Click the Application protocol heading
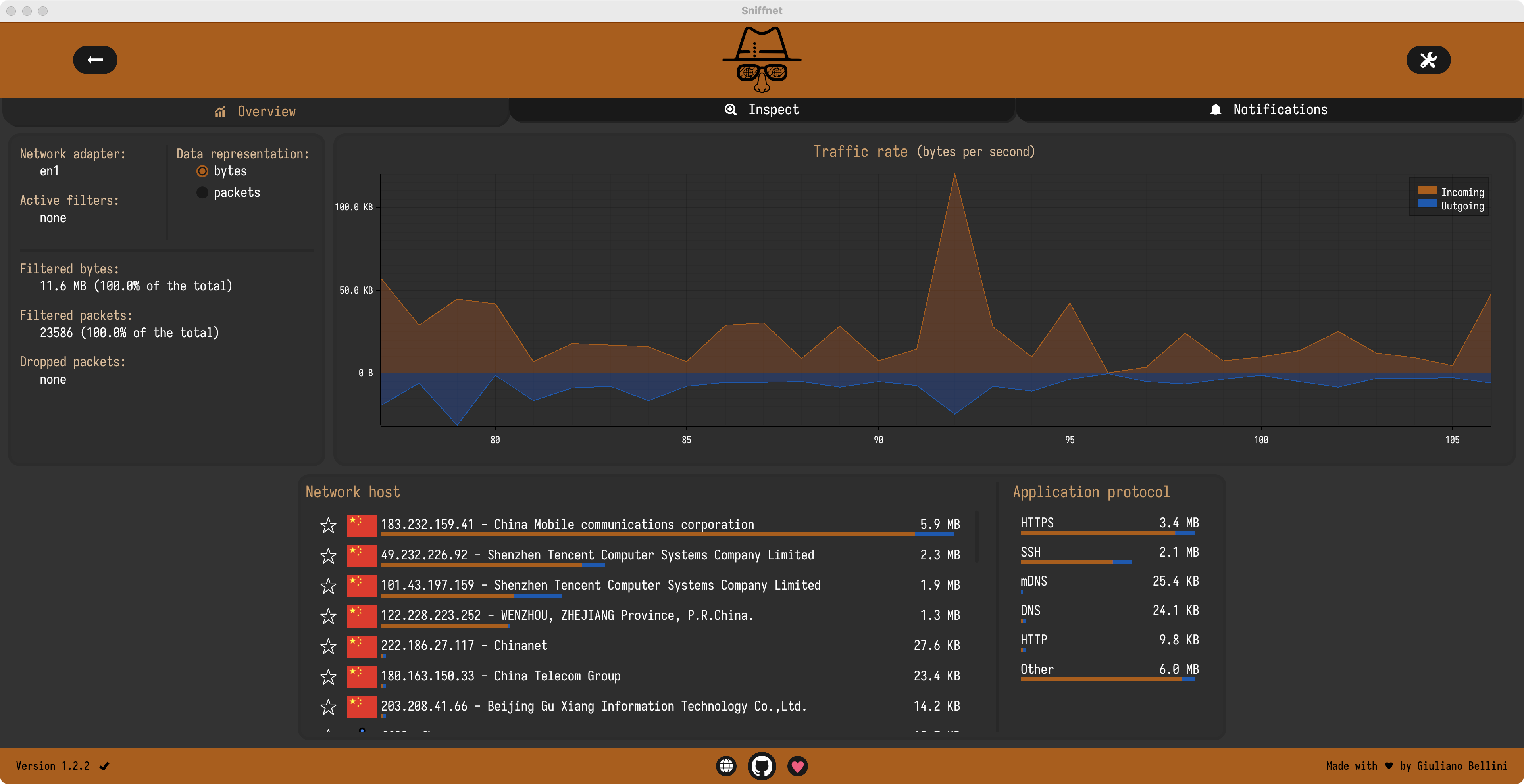Screen dimensions: 1524x784 click(x=1091, y=492)
